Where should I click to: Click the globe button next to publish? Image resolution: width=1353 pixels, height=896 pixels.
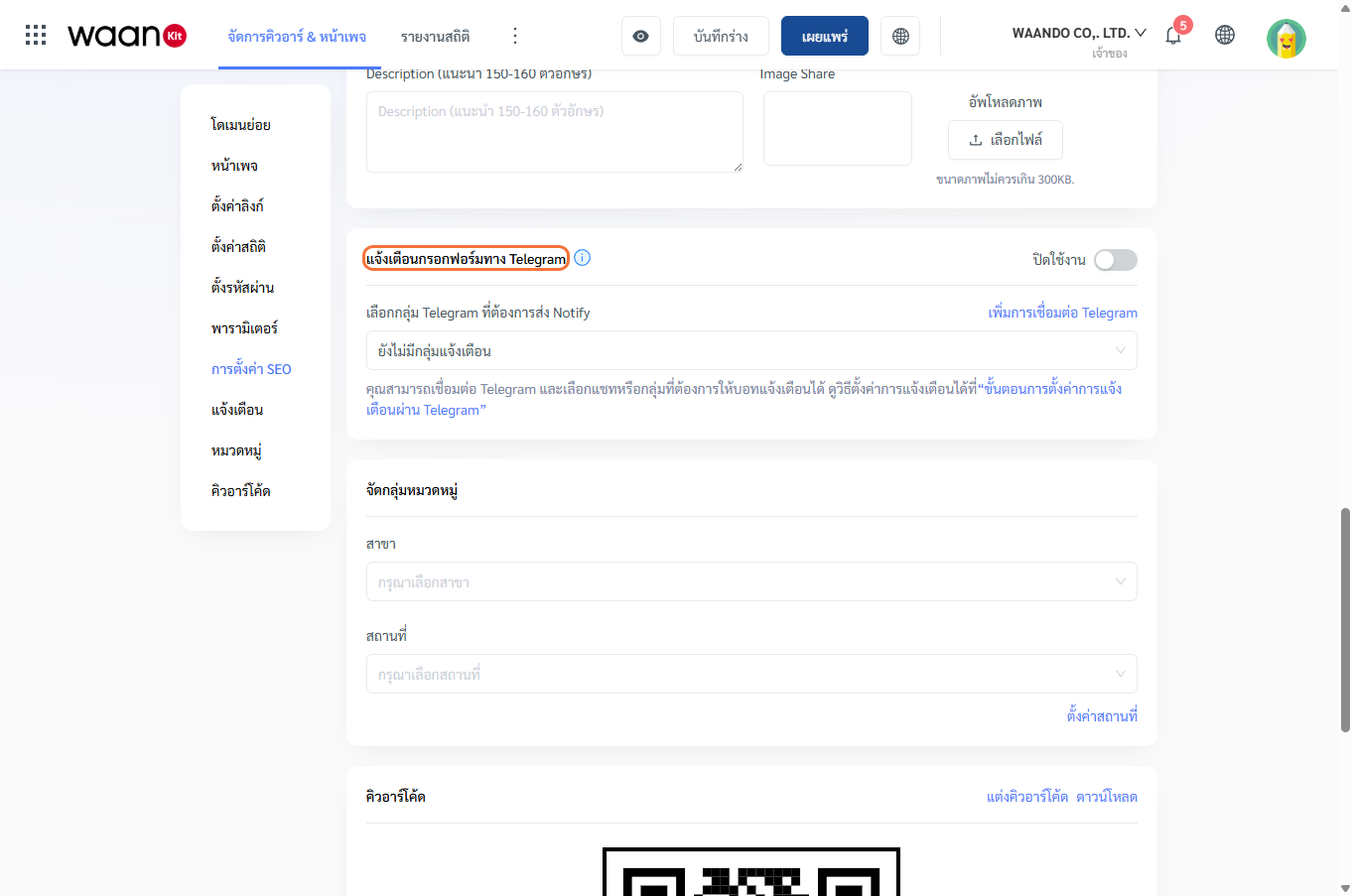pos(900,36)
